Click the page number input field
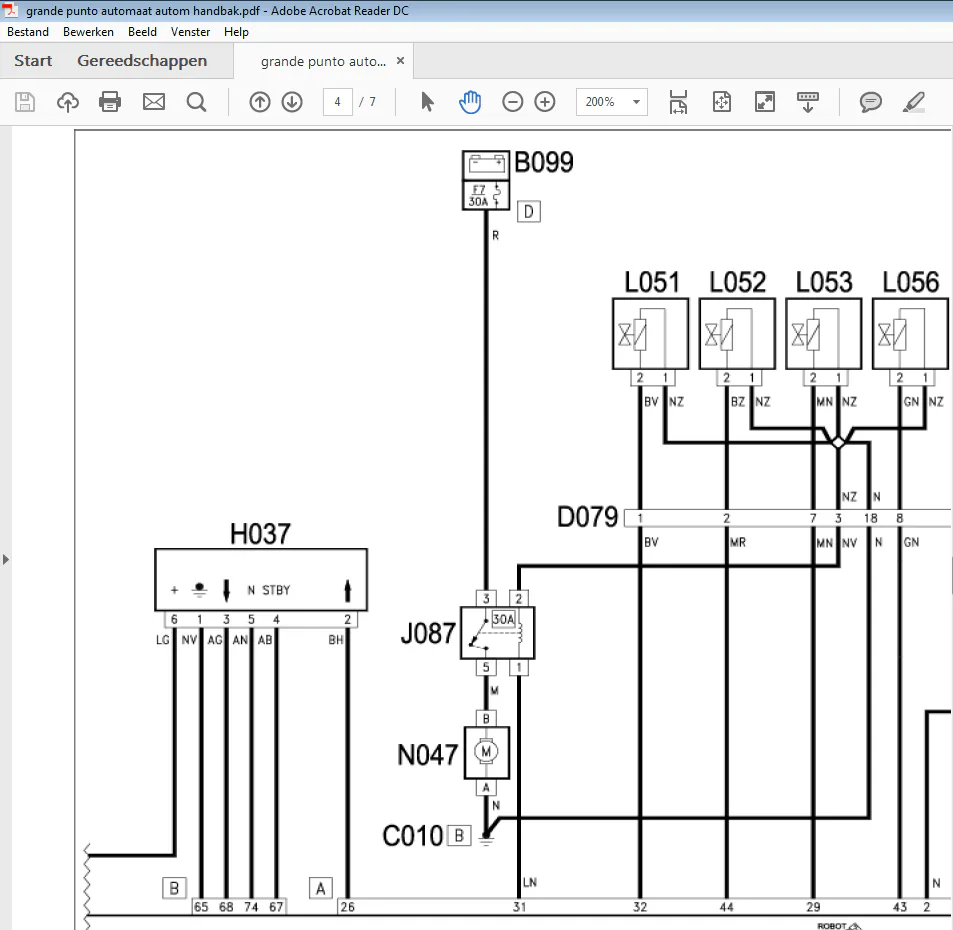This screenshot has height=930, width=953. [x=338, y=102]
